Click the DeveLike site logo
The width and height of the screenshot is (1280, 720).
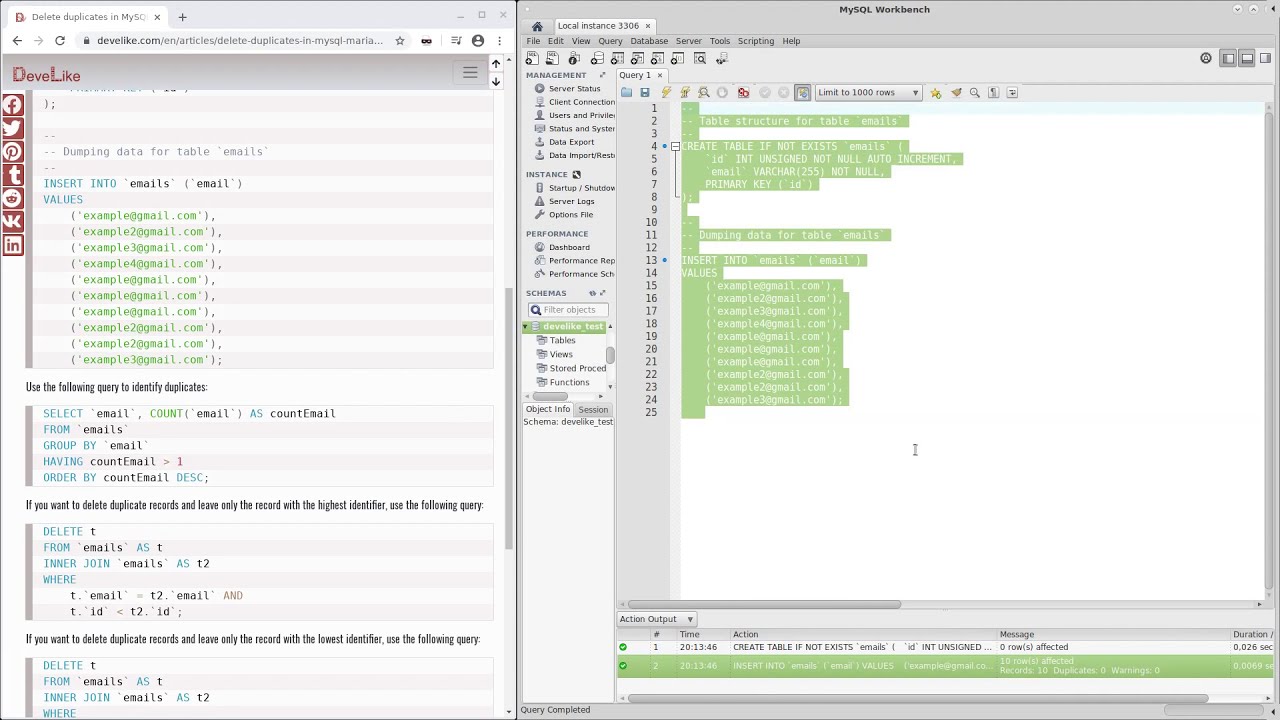click(x=47, y=75)
